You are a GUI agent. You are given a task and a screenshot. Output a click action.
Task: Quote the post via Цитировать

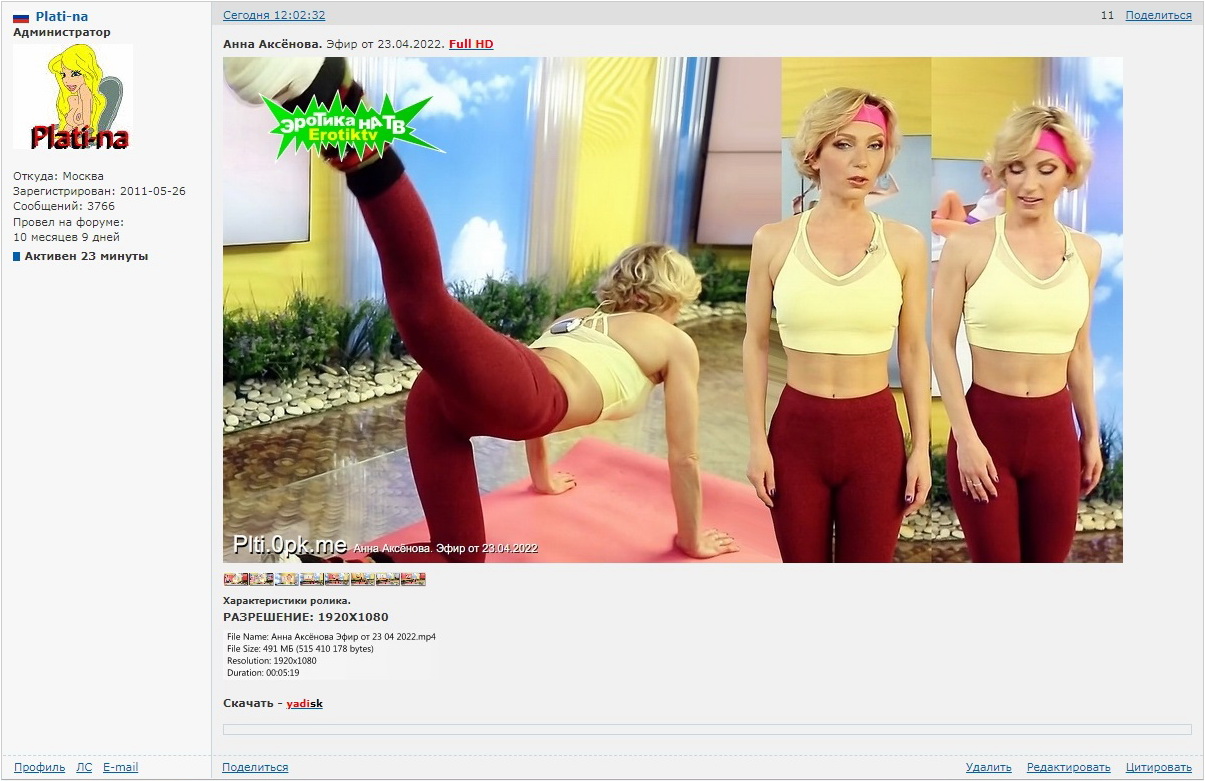(x=1159, y=767)
